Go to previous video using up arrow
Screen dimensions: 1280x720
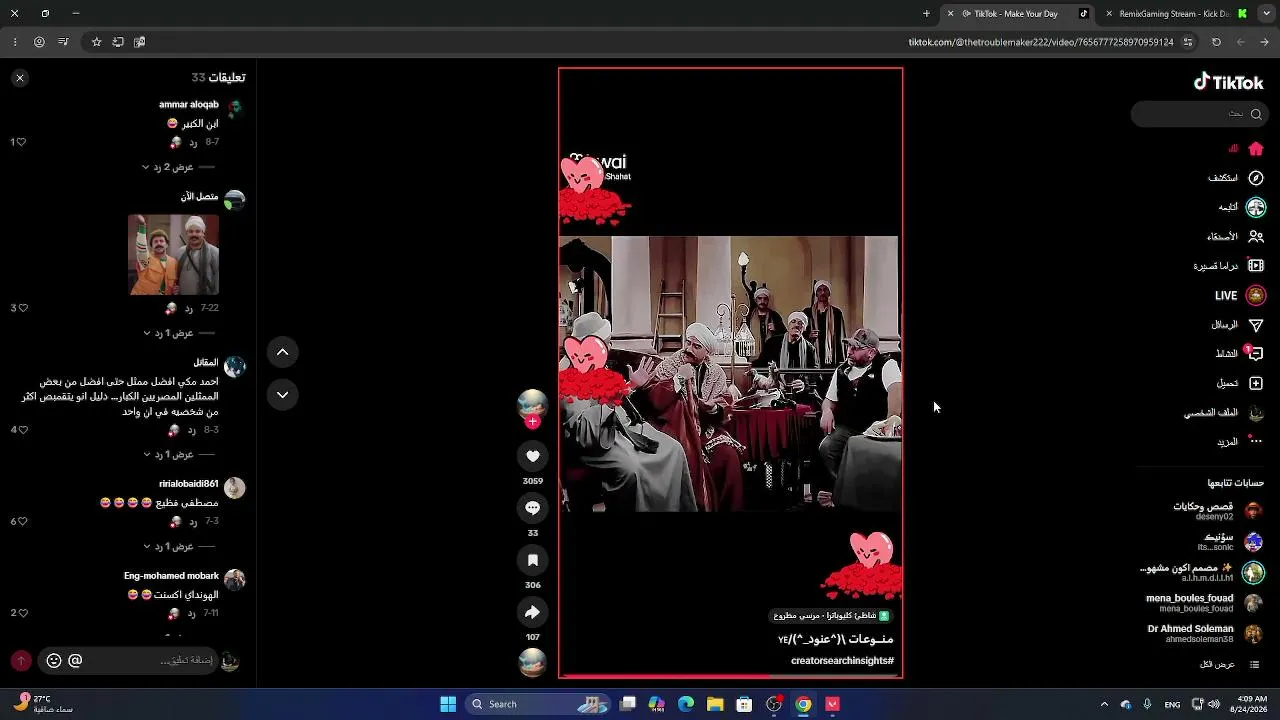tap(282, 352)
